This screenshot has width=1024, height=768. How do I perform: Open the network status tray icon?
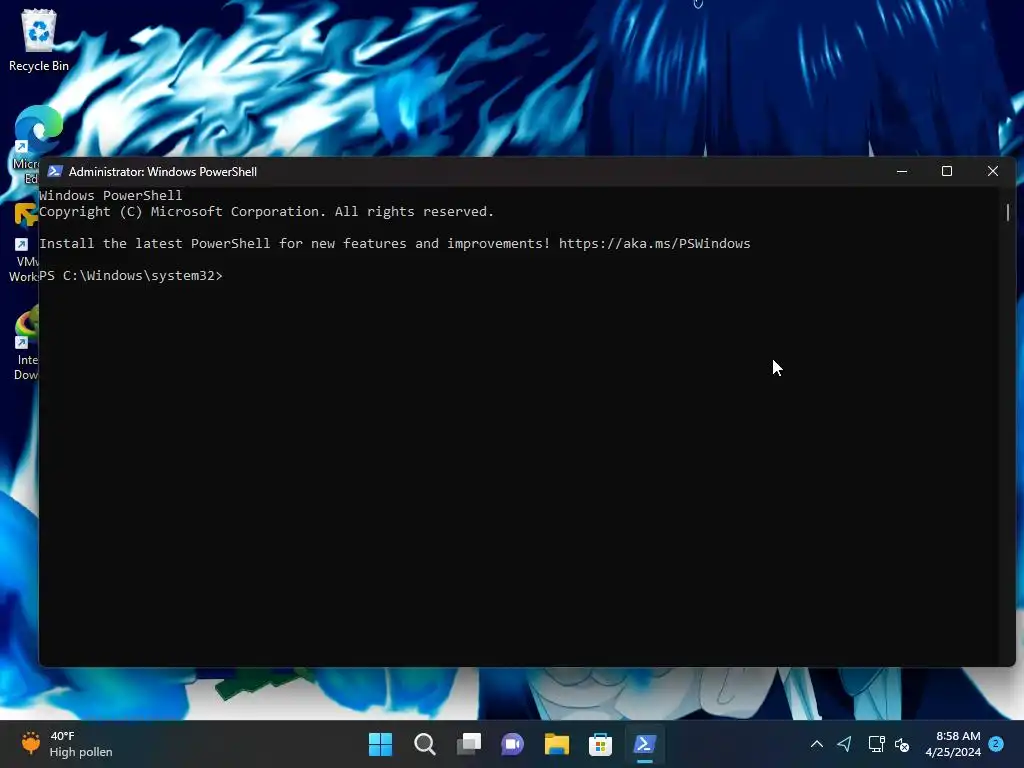(876, 744)
